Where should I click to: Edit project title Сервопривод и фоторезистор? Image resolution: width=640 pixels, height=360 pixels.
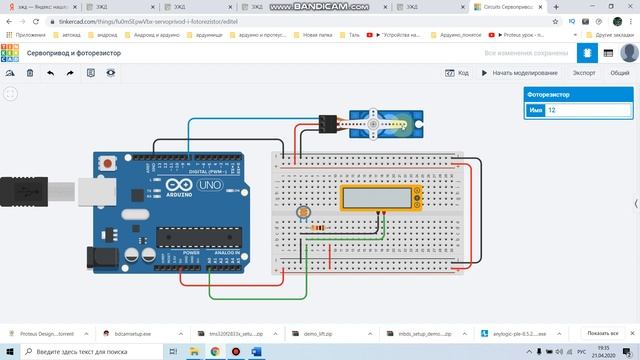(74, 53)
